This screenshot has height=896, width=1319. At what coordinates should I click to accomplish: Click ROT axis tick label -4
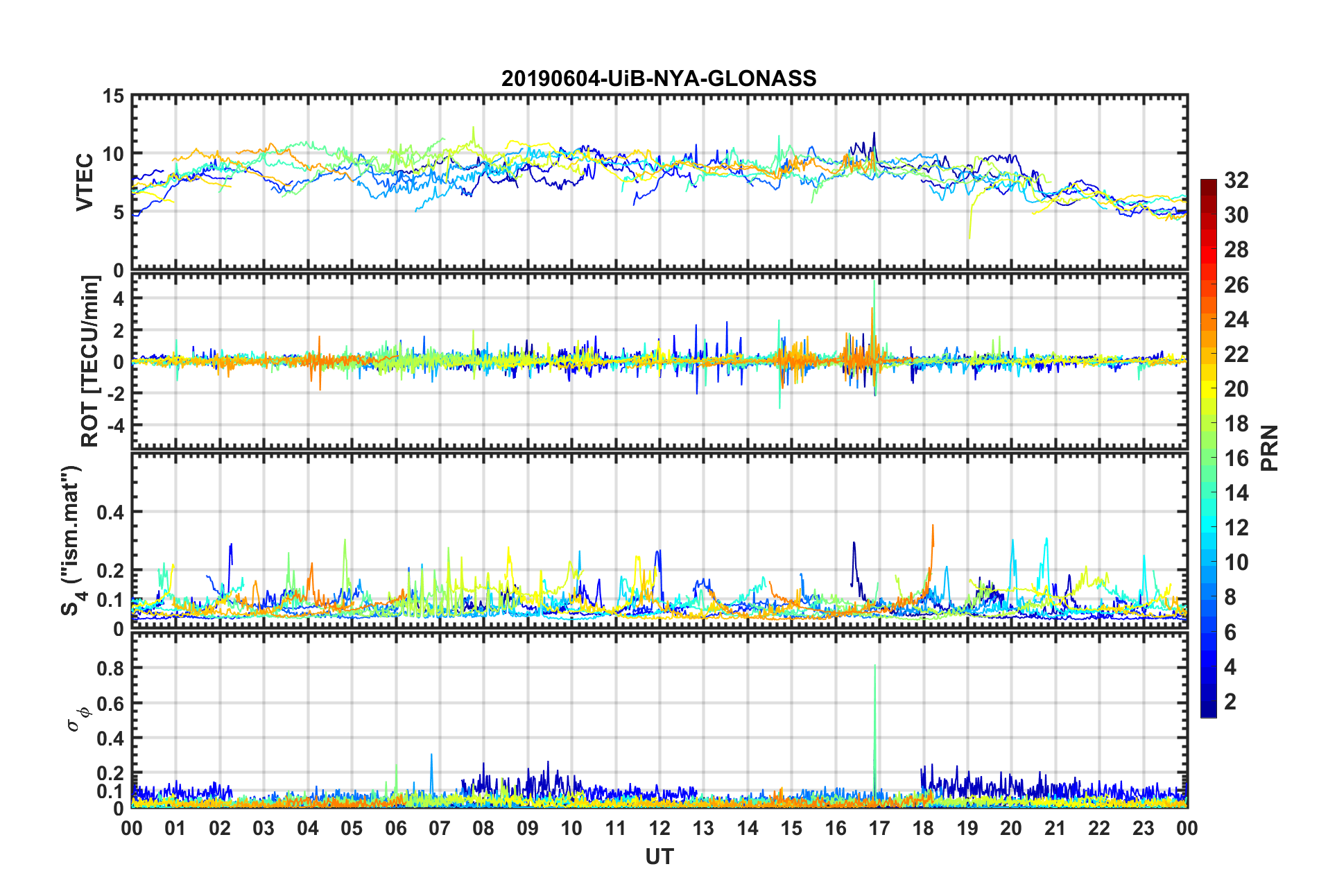[115, 424]
